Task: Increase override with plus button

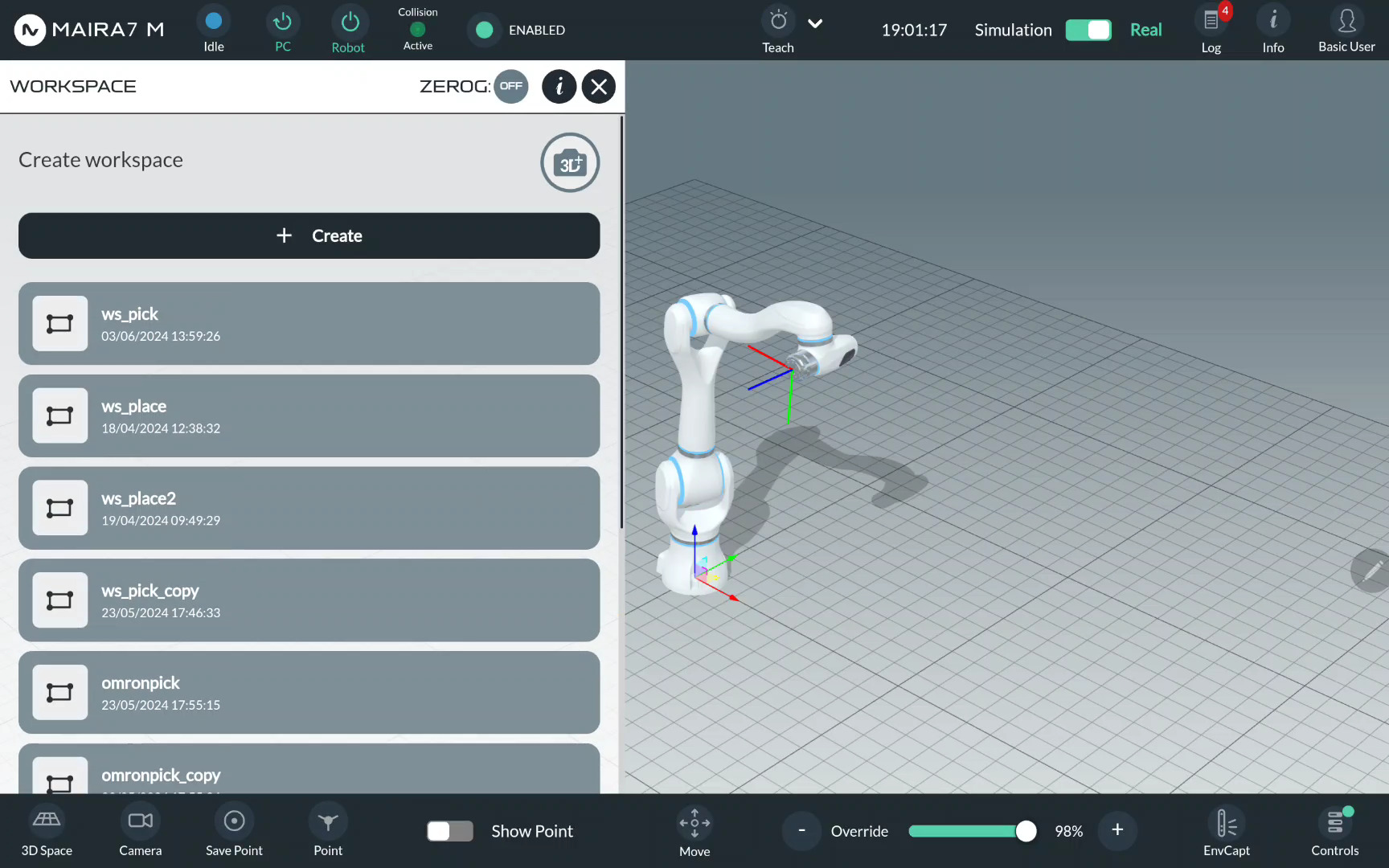Action: [1117, 830]
